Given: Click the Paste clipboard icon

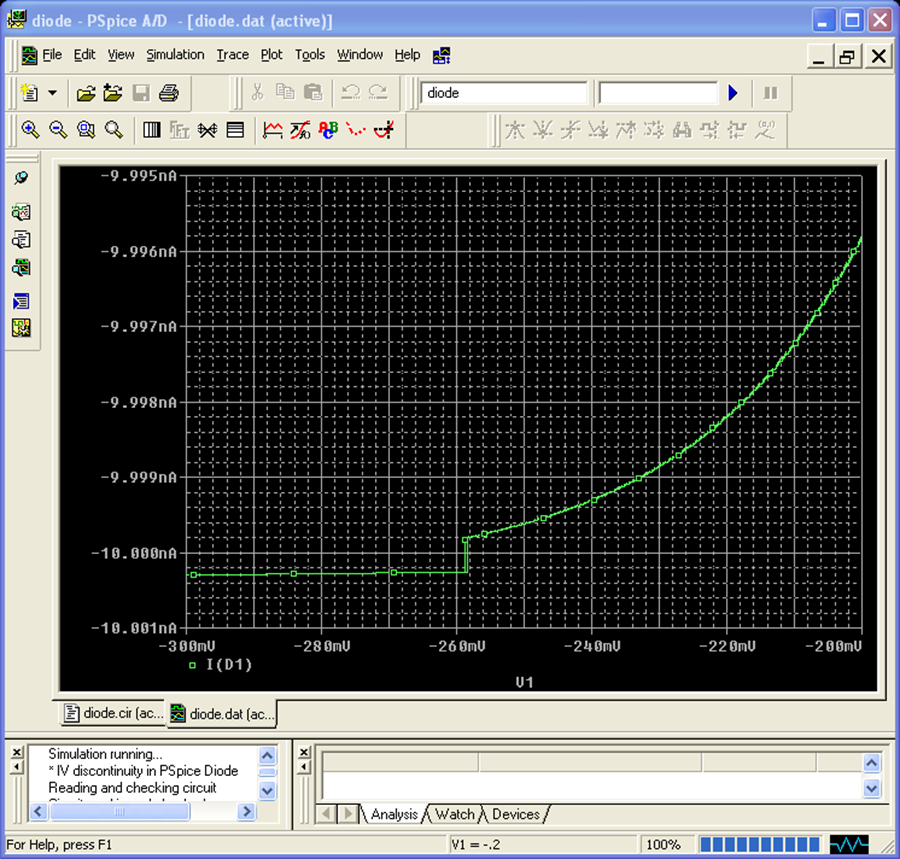Looking at the screenshot, I should 313,92.
